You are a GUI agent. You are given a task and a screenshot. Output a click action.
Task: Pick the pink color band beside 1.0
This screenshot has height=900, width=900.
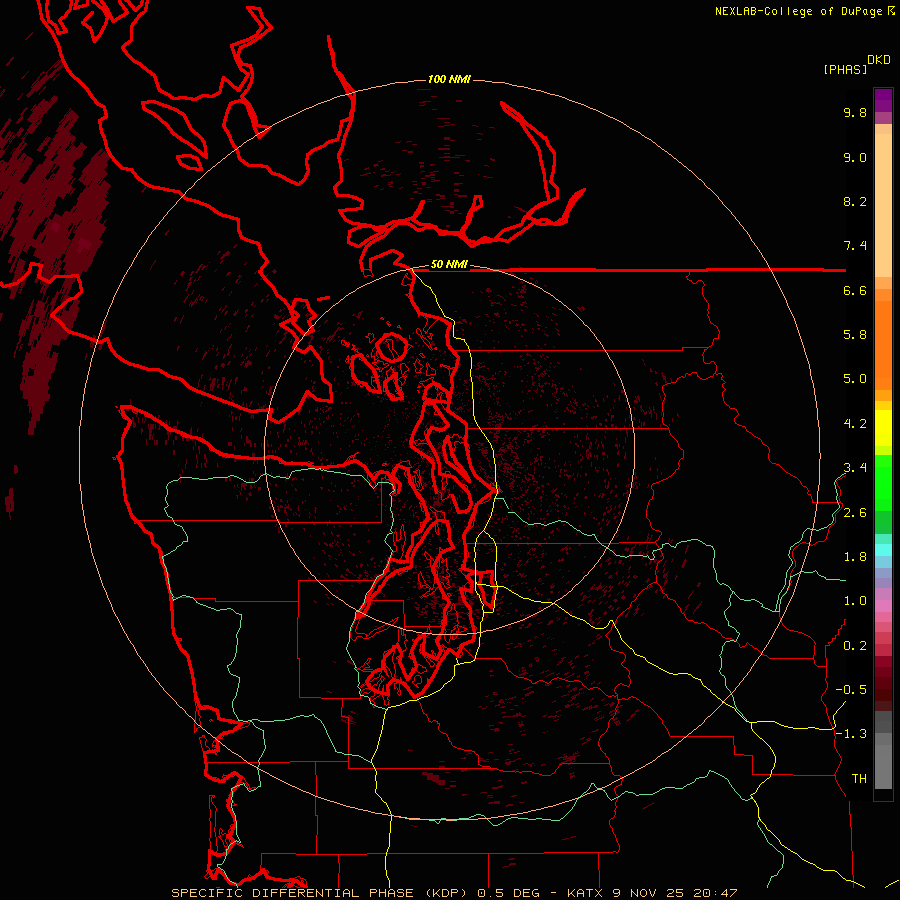pos(883,606)
